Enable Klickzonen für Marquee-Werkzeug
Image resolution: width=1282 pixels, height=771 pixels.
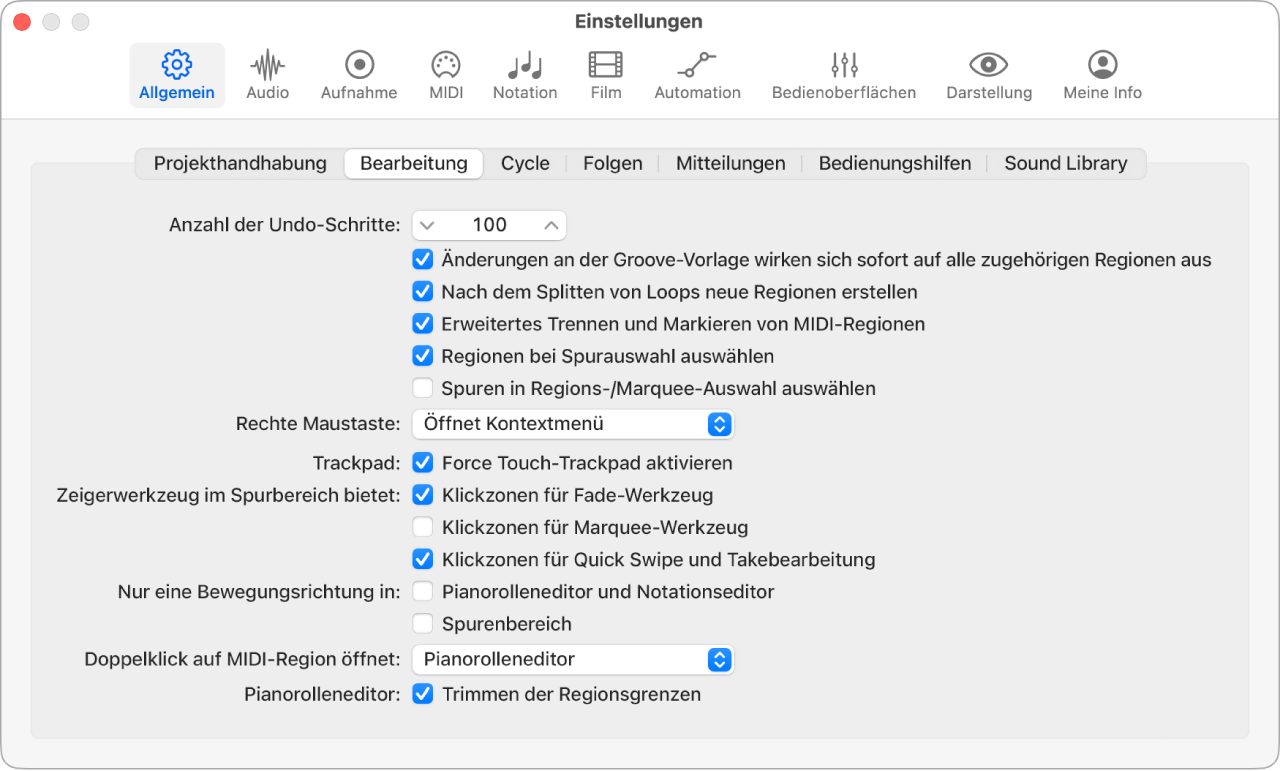pyautogui.click(x=422, y=527)
